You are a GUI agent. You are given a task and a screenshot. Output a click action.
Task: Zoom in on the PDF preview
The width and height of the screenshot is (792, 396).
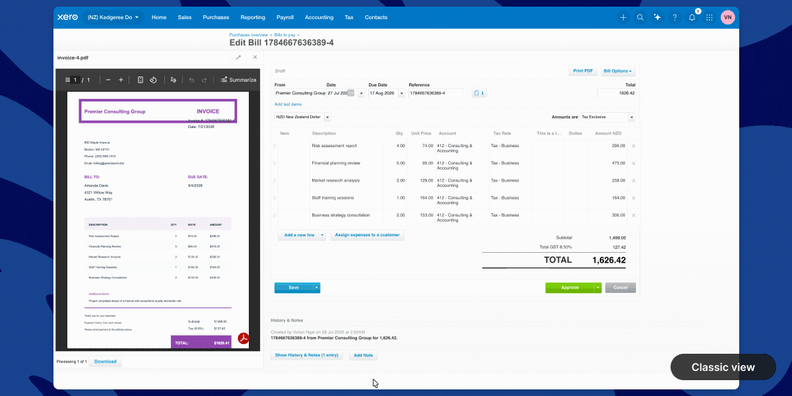pos(121,80)
